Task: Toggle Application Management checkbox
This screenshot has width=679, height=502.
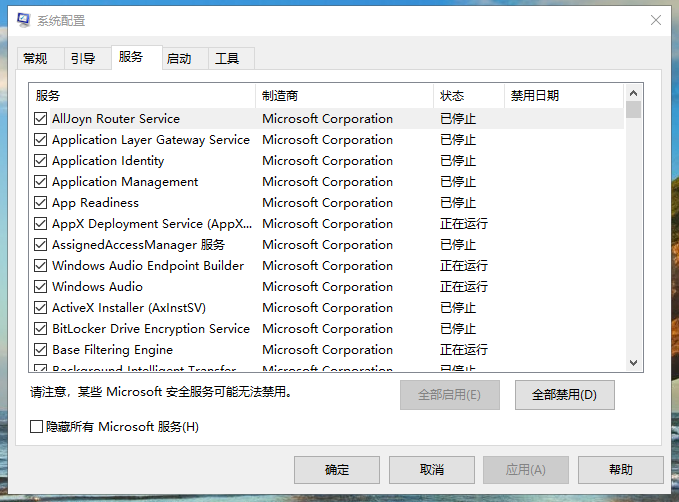Action: [41, 181]
